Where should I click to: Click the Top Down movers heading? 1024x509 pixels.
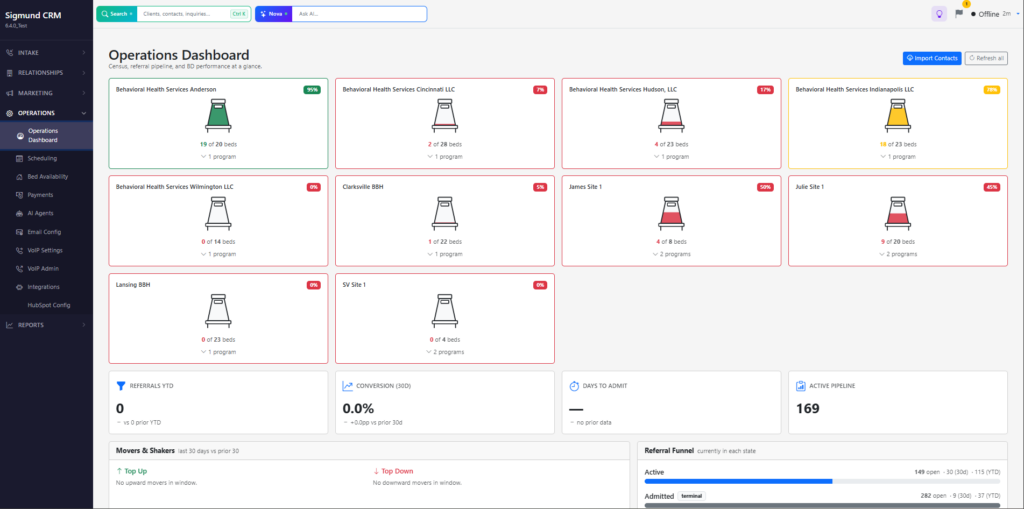coord(393,471)
